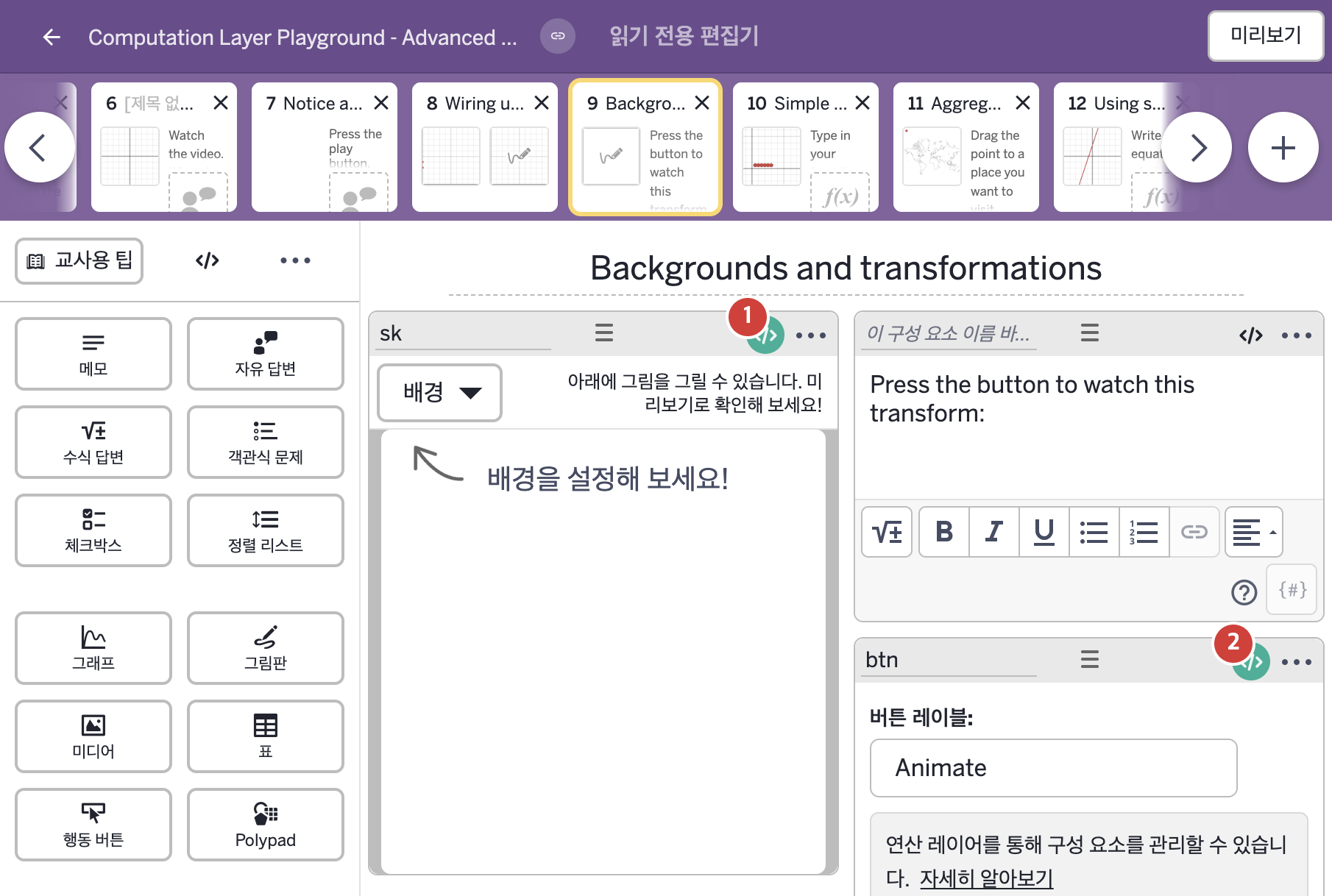Toggle italic formatting in the note editor
Viewport: 1332px width, 896px height.
pos(994,532)
